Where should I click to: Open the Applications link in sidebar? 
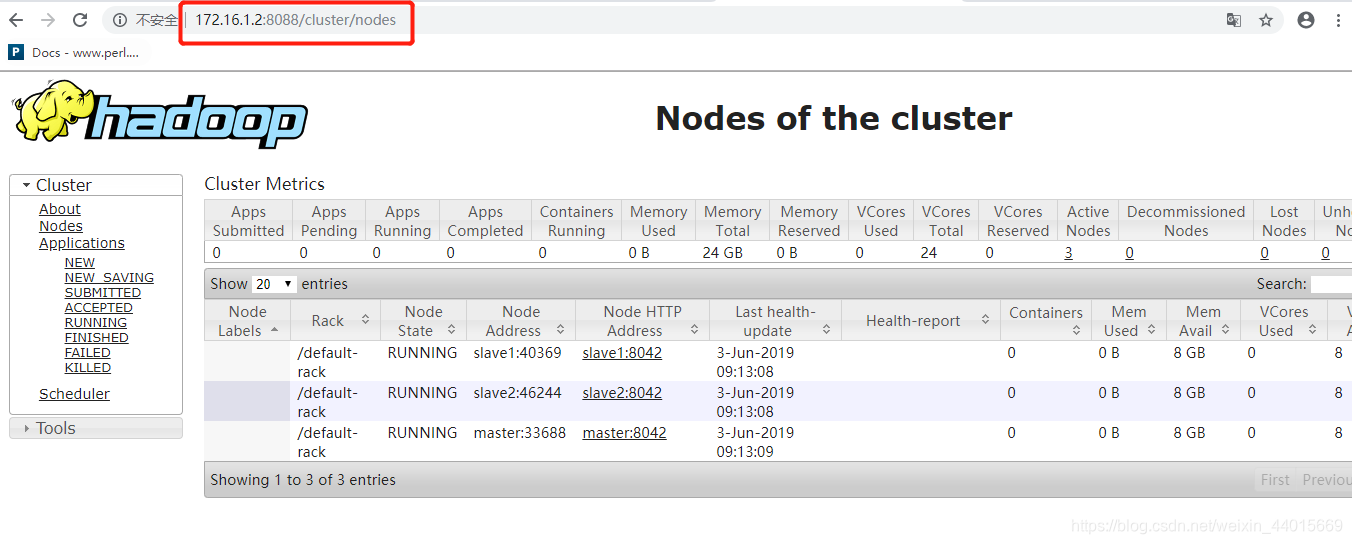tap(82, 243)
